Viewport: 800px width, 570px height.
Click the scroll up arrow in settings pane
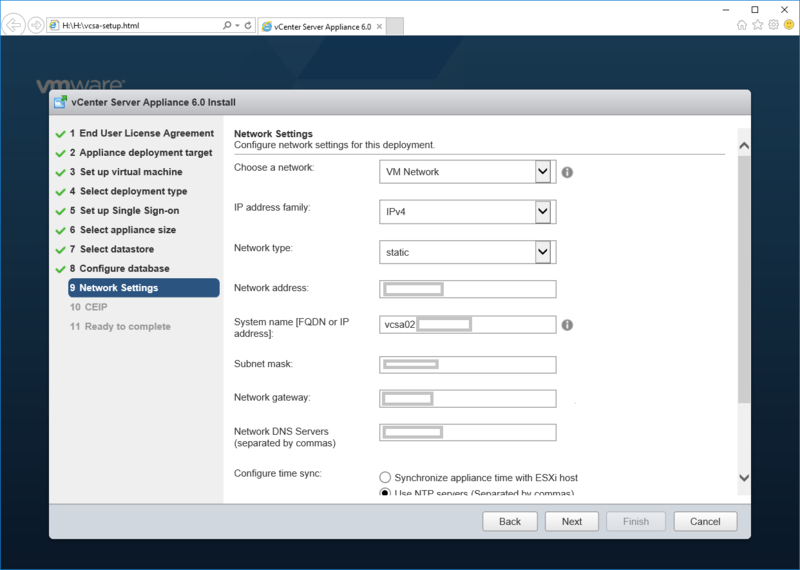[x=744, y=145]
